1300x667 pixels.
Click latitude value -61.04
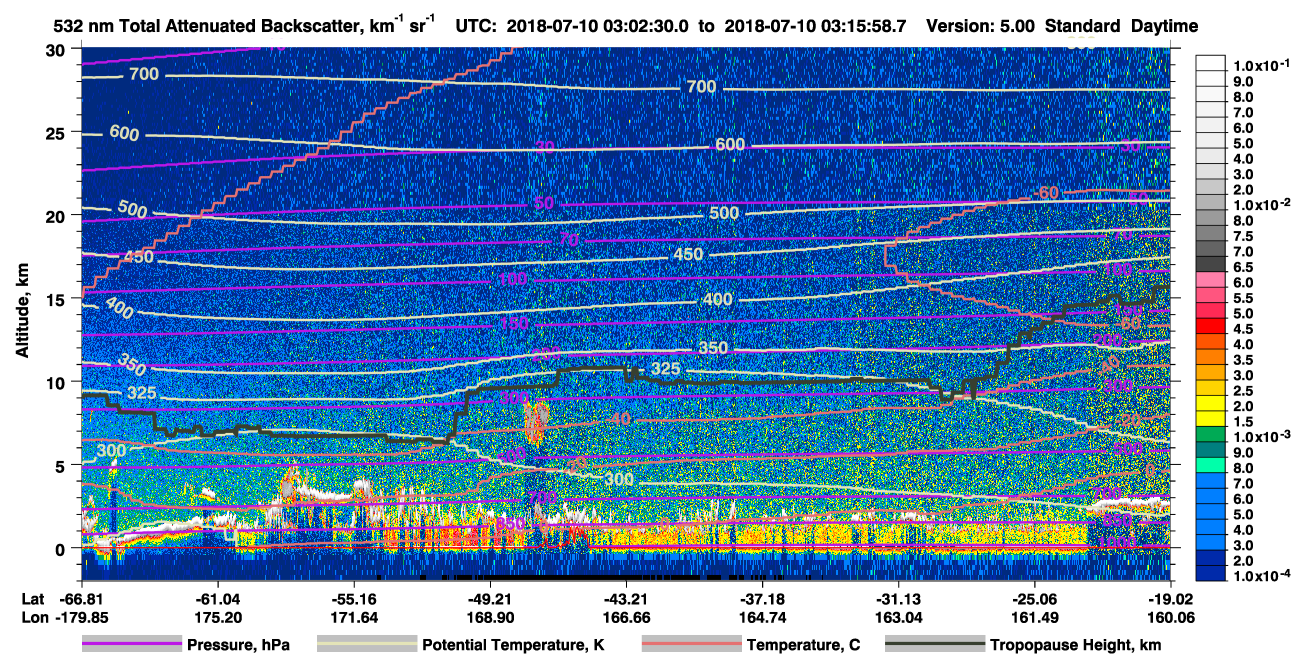tap(217, 598)
